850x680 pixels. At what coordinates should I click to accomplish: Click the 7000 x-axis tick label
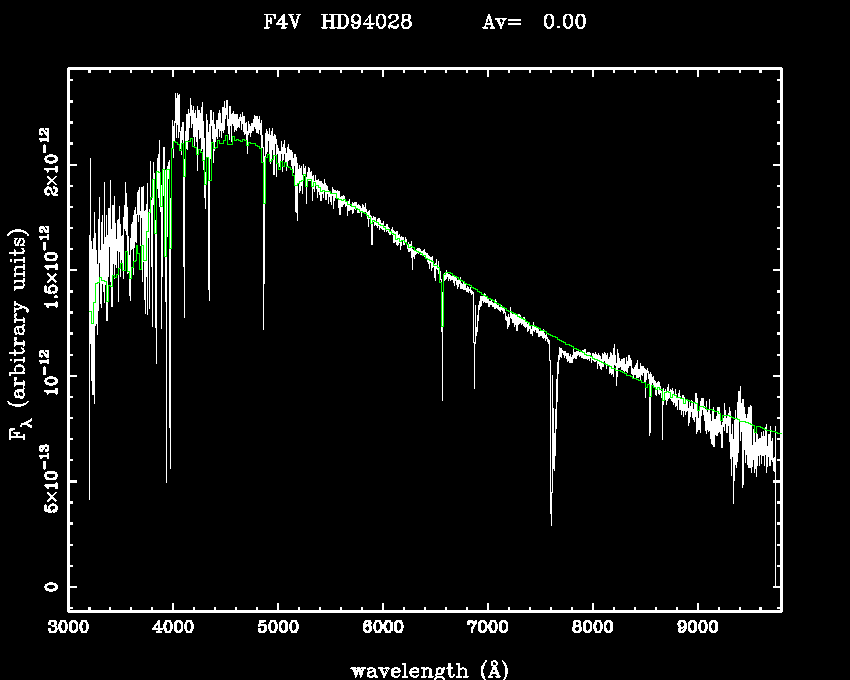click(488, 628)
